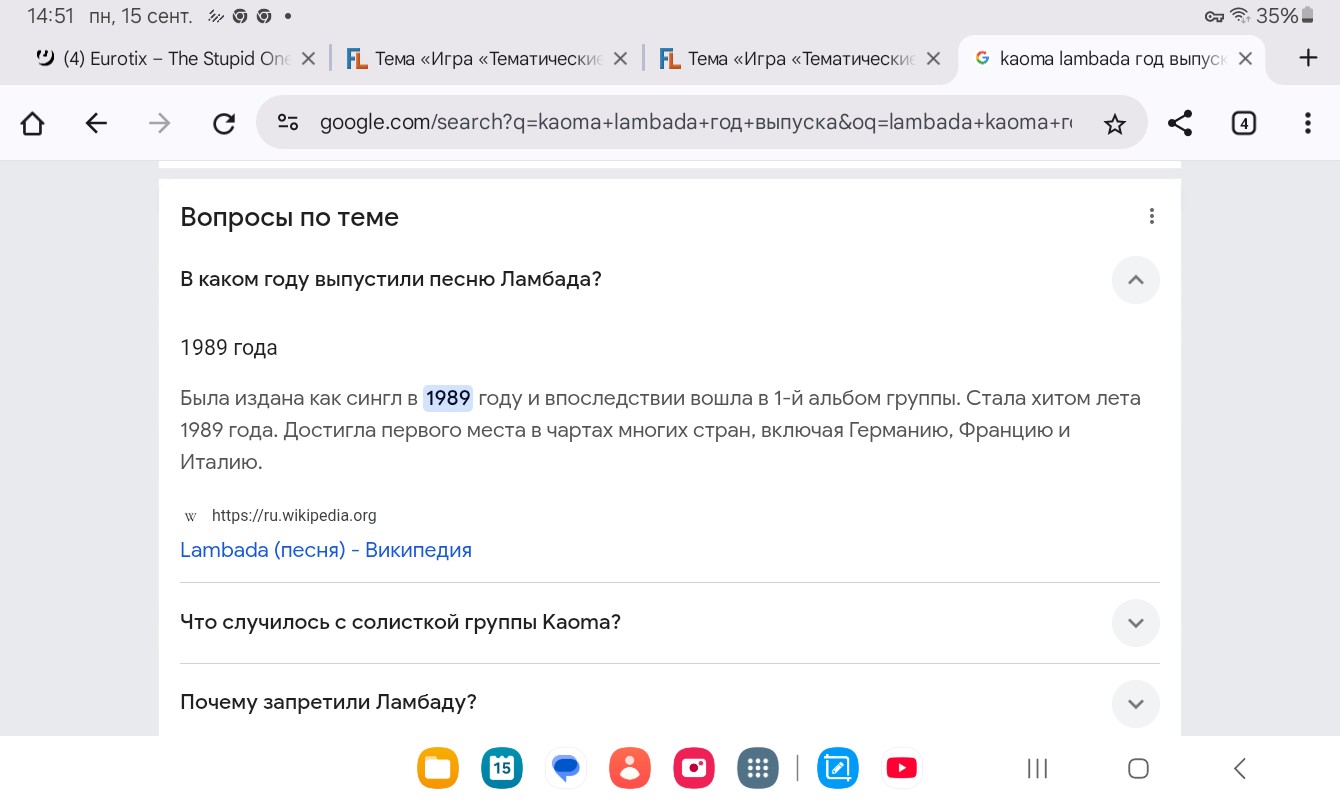Tap the 14:51 clock in status bar
The image size is (1340, 800).
coord(50,16)
